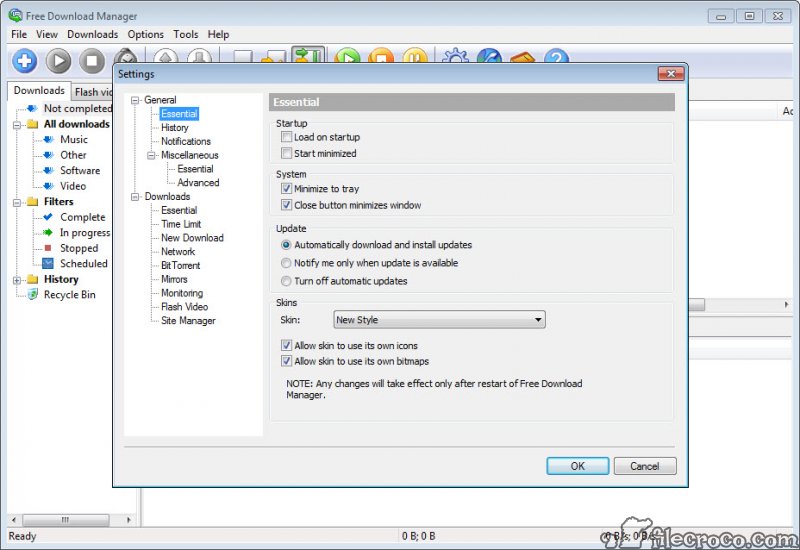Open the Options menu
Screen dimensions: 800x550
[145, 34]
